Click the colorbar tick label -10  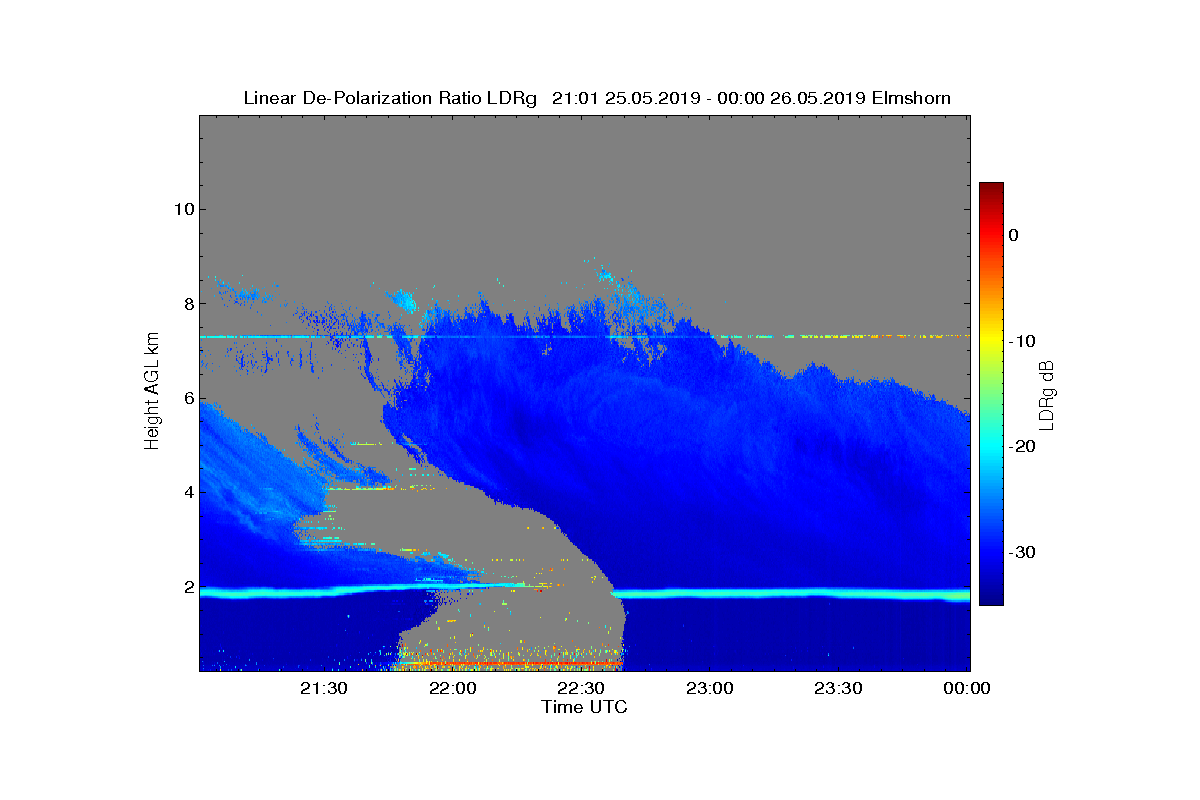1022,341
